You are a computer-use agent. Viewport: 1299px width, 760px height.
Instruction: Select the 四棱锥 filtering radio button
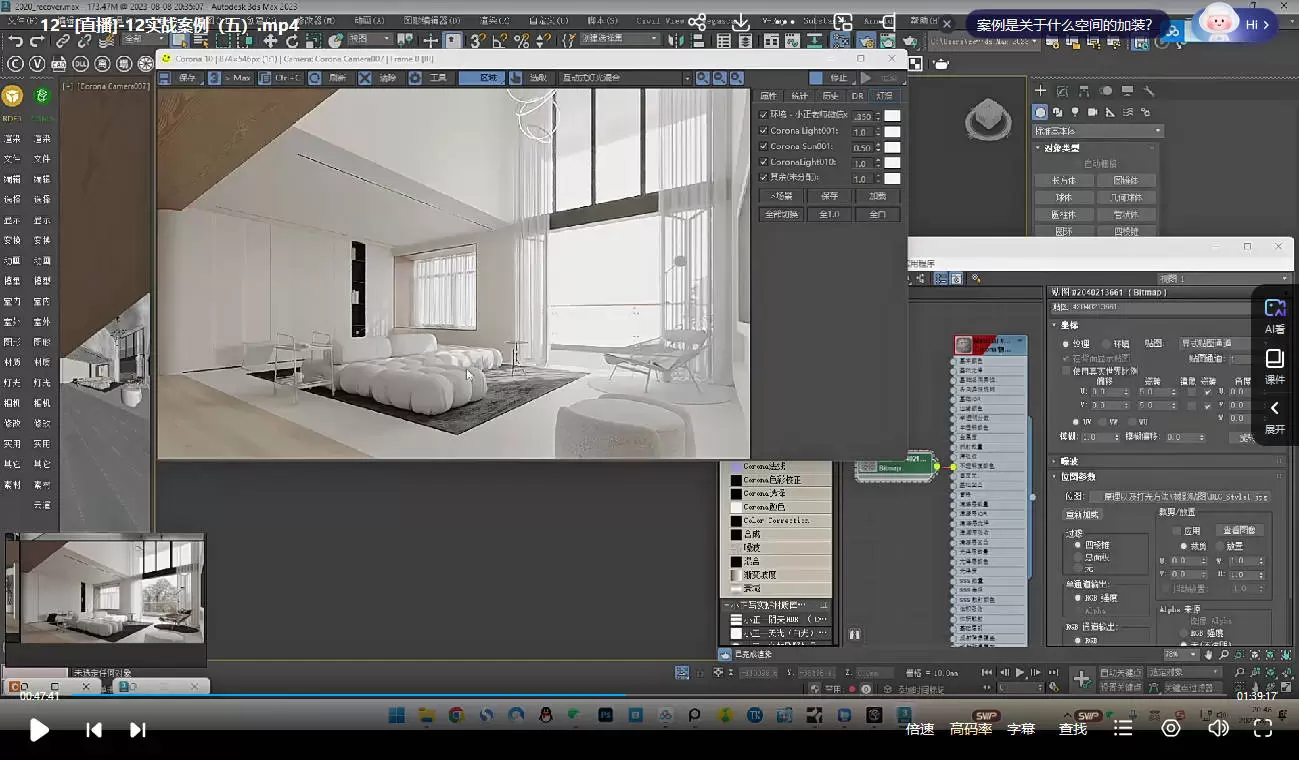point(1078,546)
